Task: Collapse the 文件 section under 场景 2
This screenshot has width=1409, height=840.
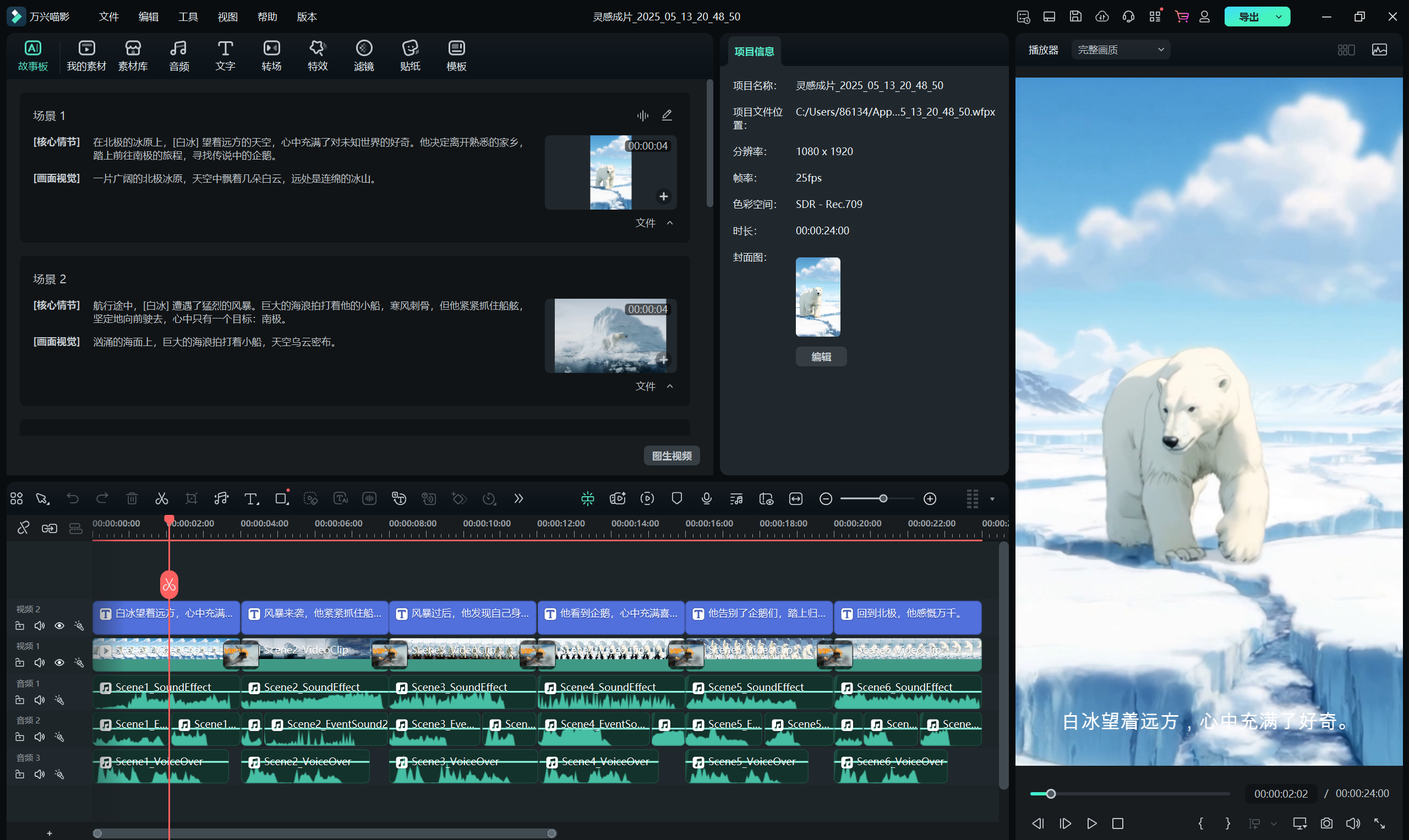Action: point(670,386)
